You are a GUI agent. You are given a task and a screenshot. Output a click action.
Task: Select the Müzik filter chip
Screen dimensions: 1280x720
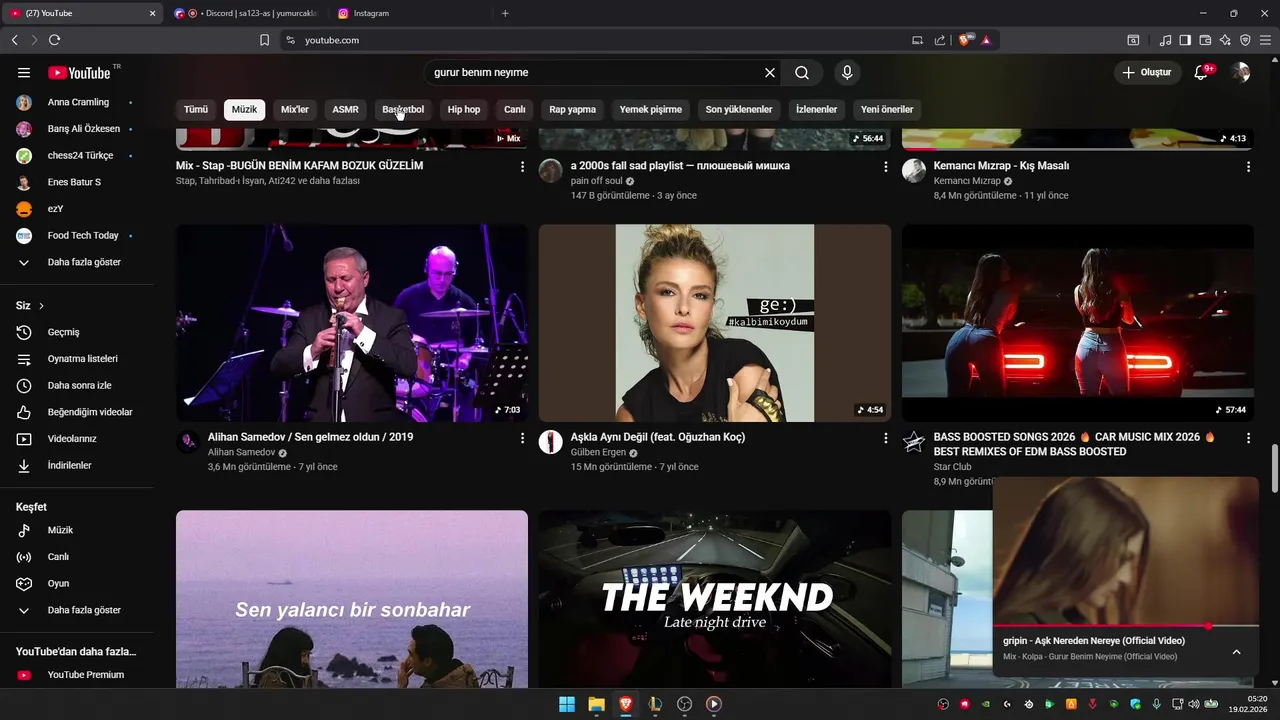click(x=245, y=109)
